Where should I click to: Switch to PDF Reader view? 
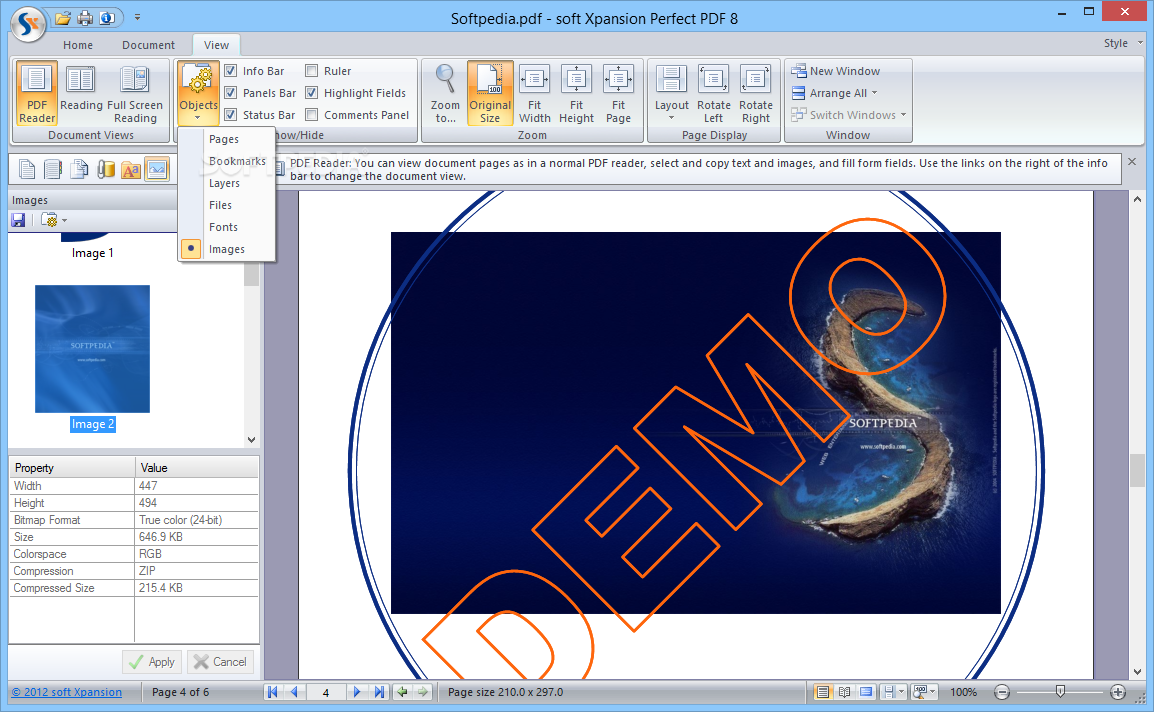37,94
